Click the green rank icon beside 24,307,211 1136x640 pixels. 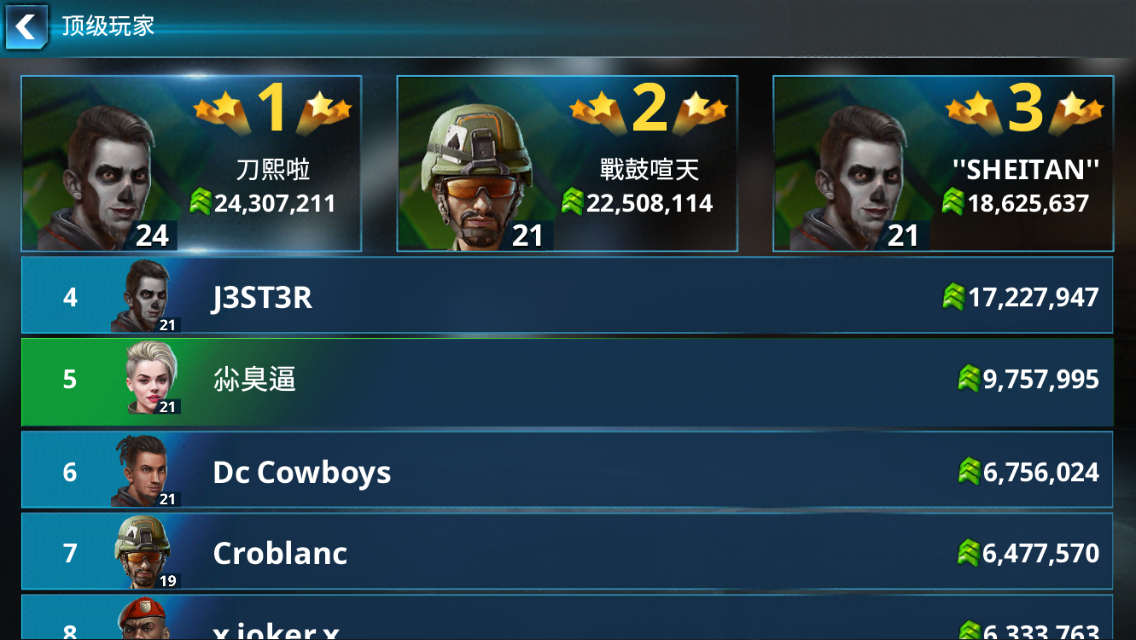tap(201, 201)
